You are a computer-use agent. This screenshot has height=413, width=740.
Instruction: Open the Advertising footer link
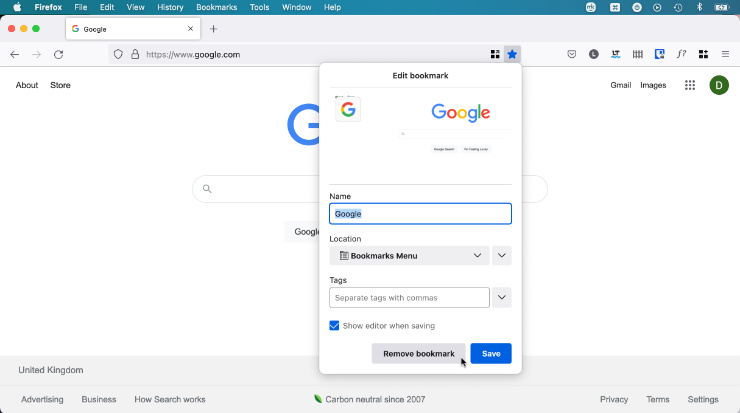[42, 399]
